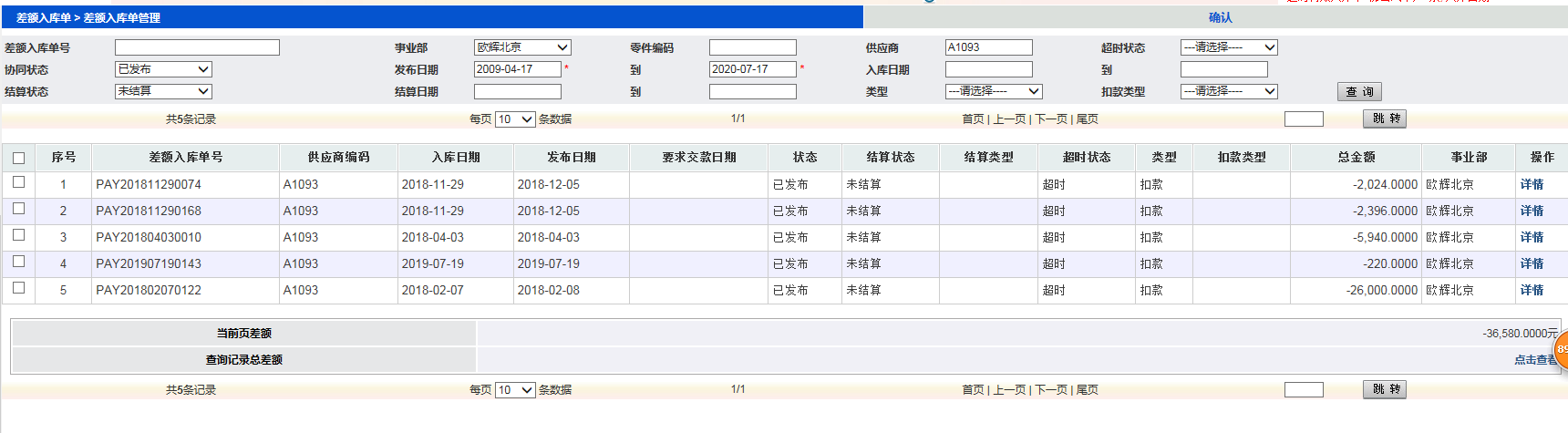Select checkbox for row PAY201802070122
This screenshot has width=1568, height=433.
click(18, 288)
